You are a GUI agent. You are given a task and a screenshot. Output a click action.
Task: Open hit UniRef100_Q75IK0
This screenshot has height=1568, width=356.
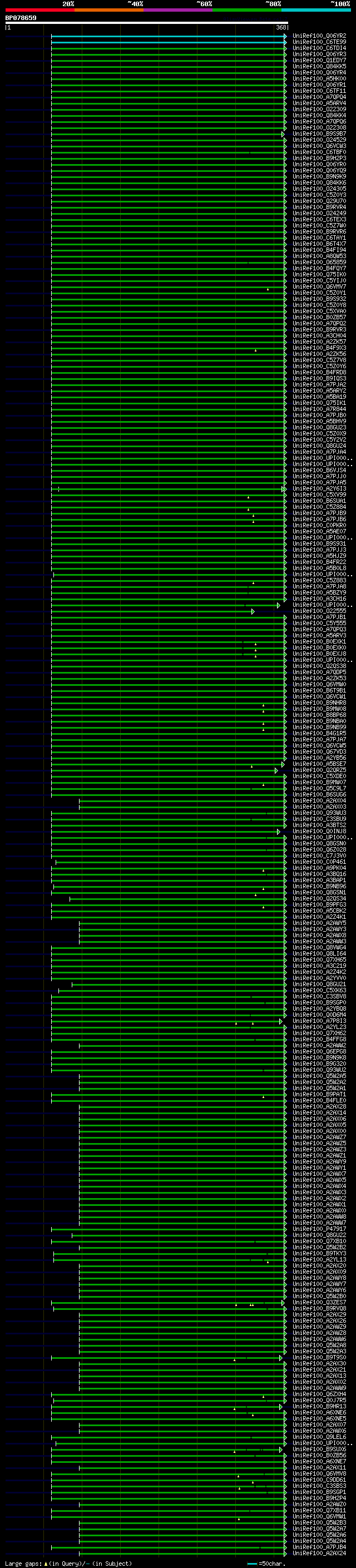coord(319,275)
